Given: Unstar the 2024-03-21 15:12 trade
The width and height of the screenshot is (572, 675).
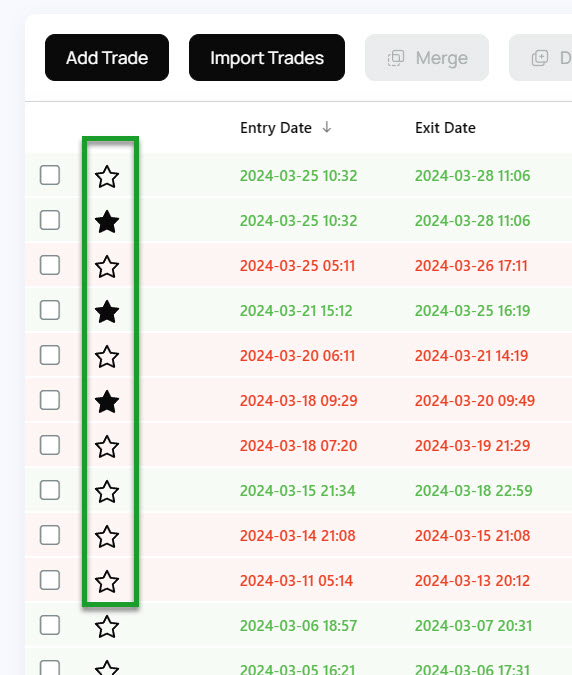Looking at the screenshot, I should [107, 312].
